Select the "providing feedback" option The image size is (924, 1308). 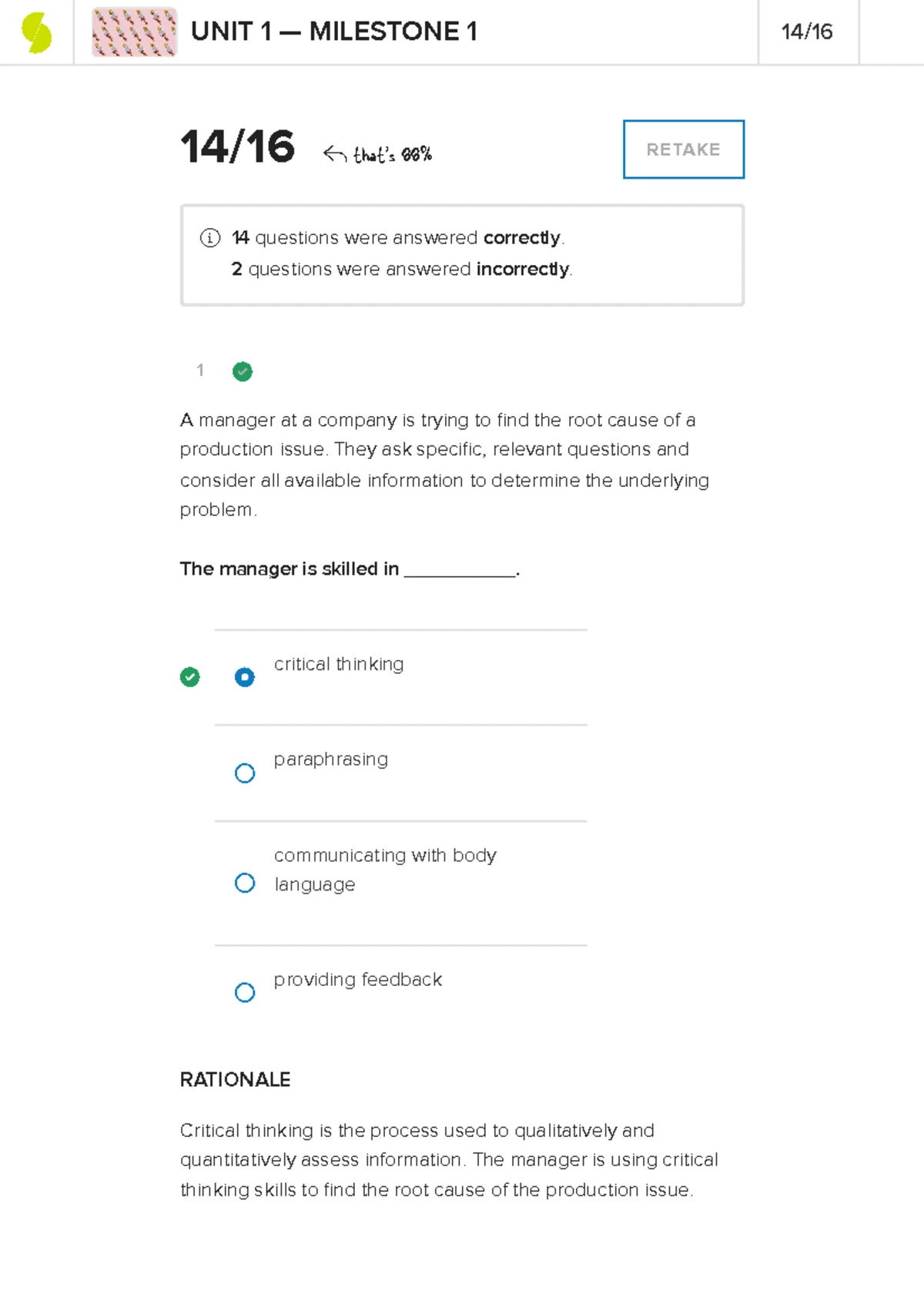click(x=245, y=992)
